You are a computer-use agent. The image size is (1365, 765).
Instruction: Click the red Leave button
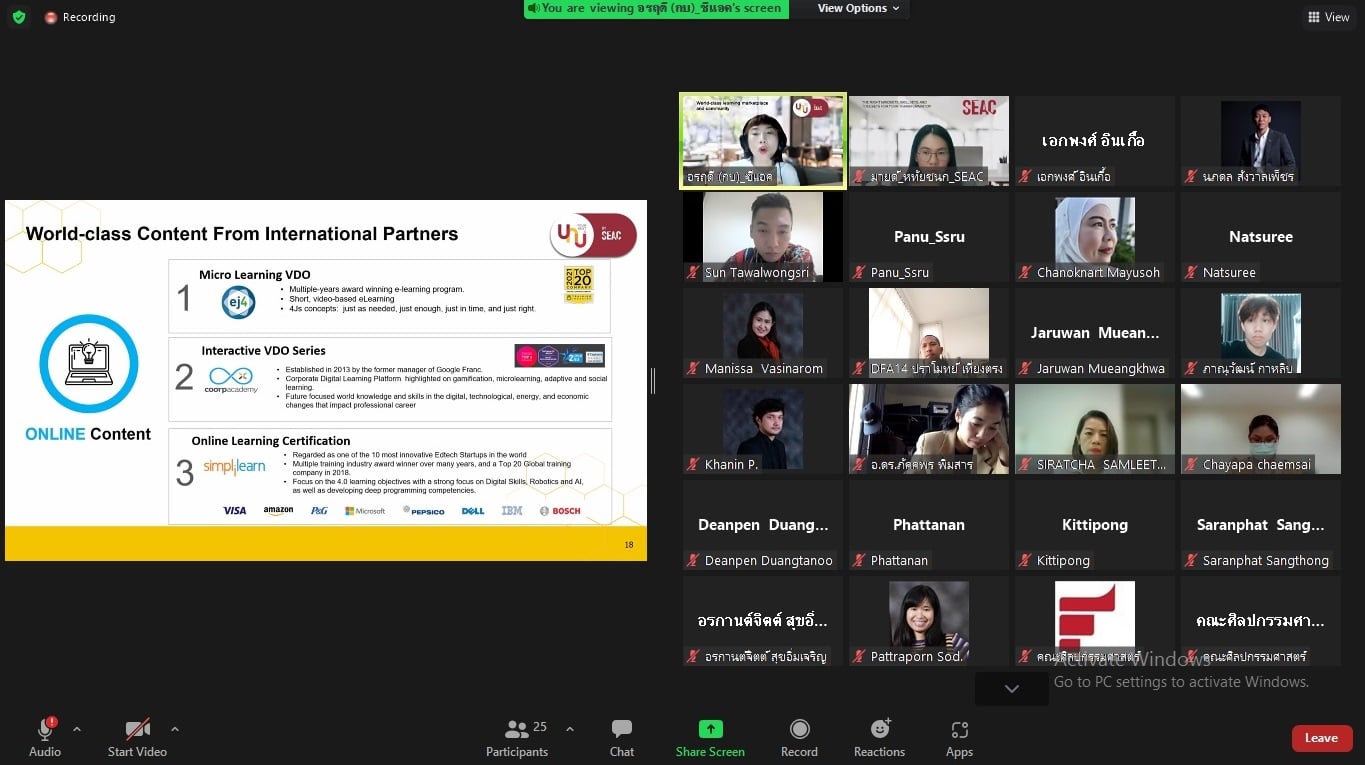[x=1321, y=738]
